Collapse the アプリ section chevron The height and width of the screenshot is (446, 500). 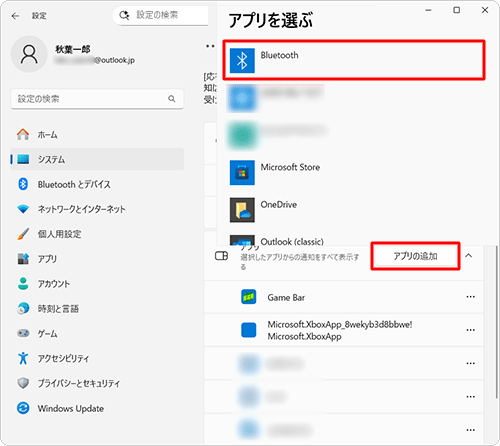click(x=469, y=256)
